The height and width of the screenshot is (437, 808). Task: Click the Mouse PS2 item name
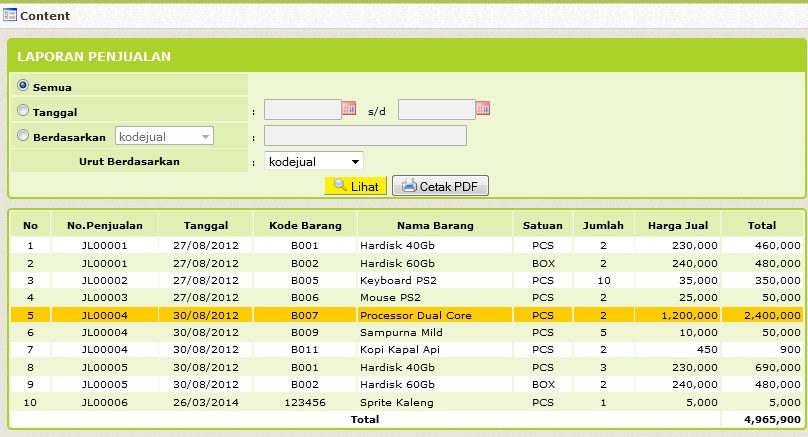click(x=390, y=297)
